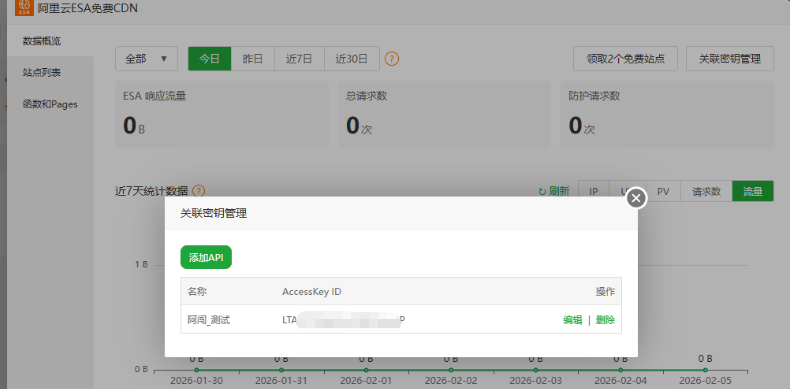Click the help icon beside 近7天统计数据
790x389 pixels.
point(199,191)
